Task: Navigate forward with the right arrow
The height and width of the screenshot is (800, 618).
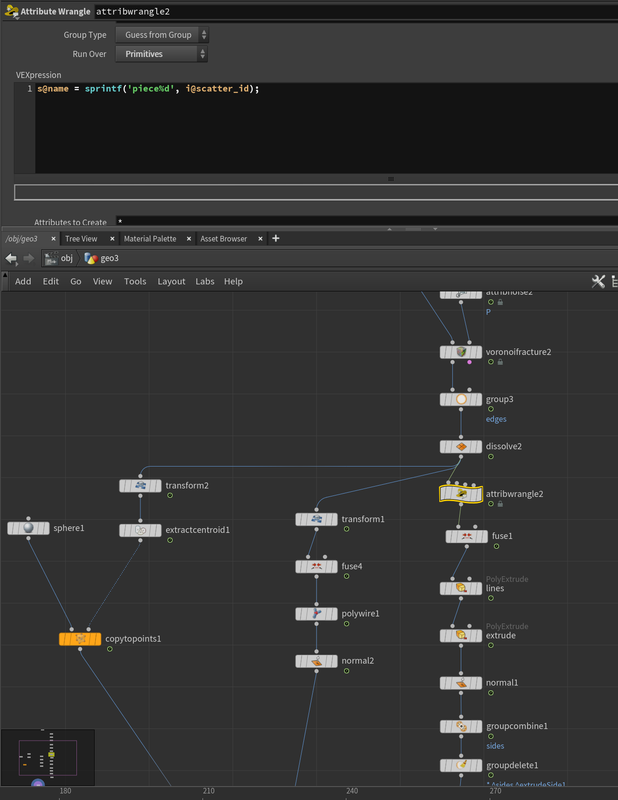Action: (29, 259)
